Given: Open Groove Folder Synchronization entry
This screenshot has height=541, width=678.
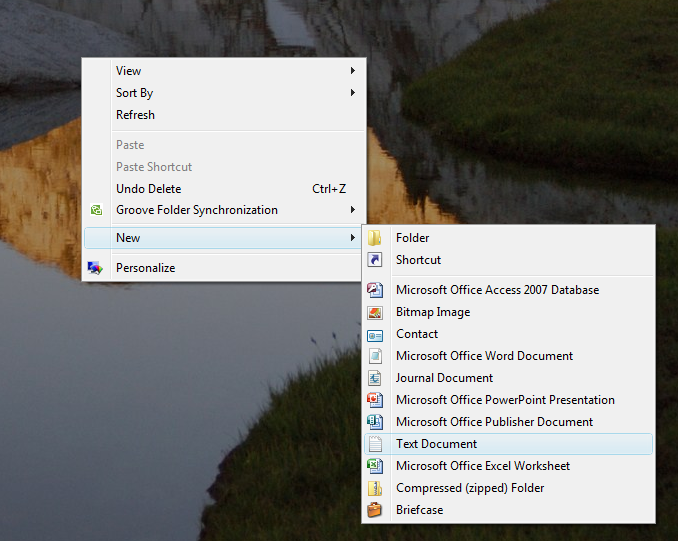Looking at the screenshot, I should coord(224,210).
